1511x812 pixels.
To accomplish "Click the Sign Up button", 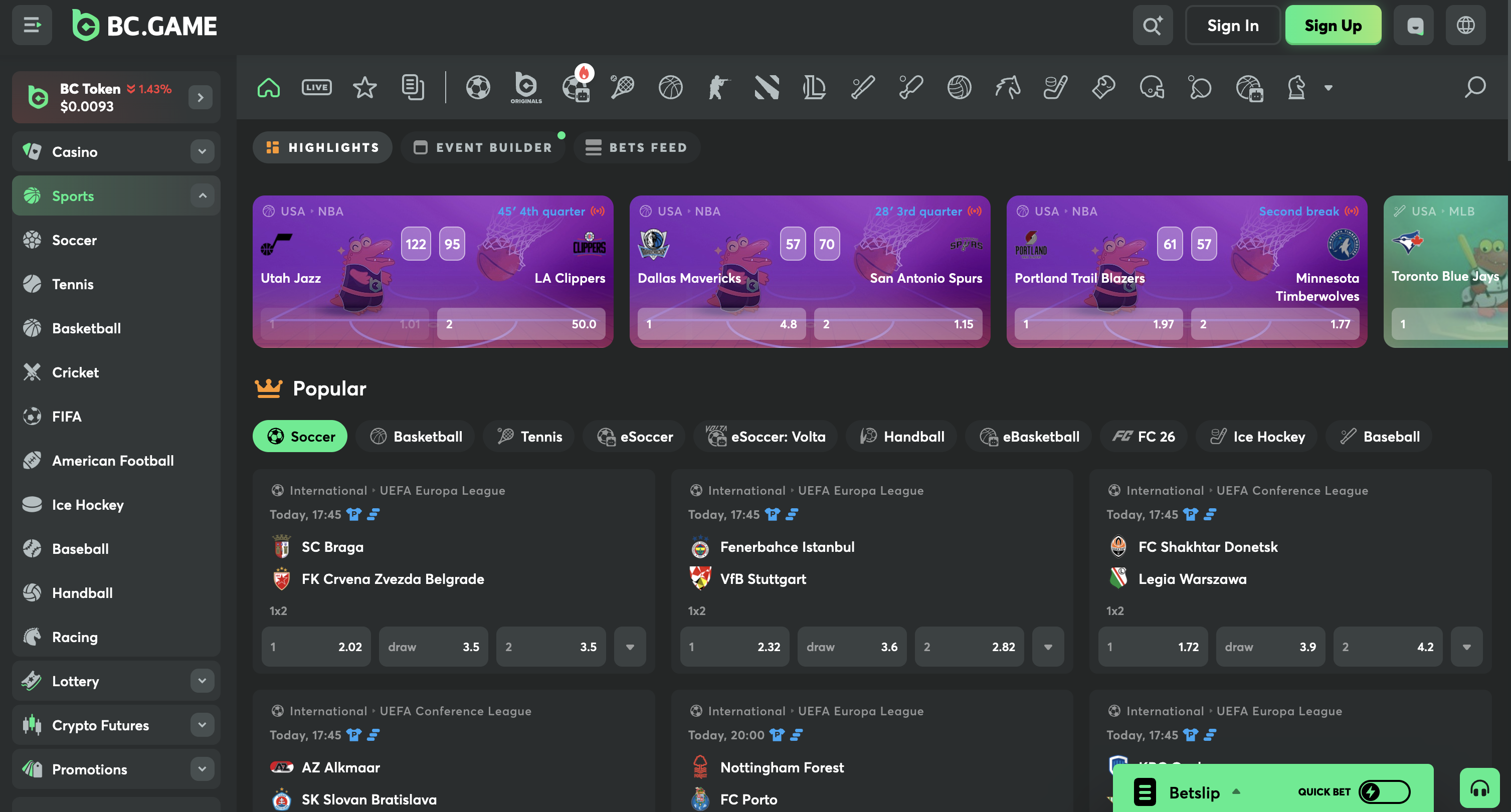I will [1333, 25].
